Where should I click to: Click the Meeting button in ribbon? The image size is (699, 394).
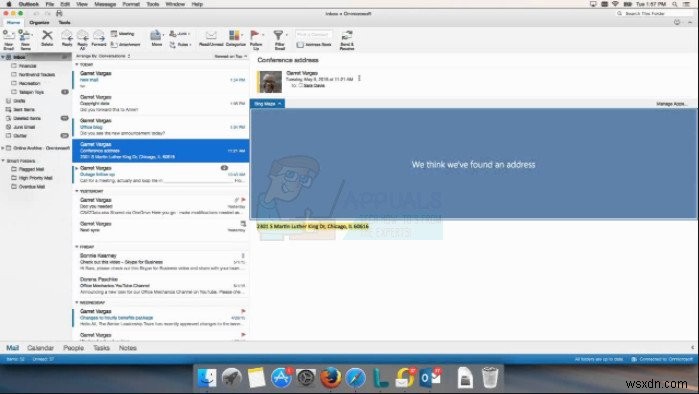coord(122,33)
